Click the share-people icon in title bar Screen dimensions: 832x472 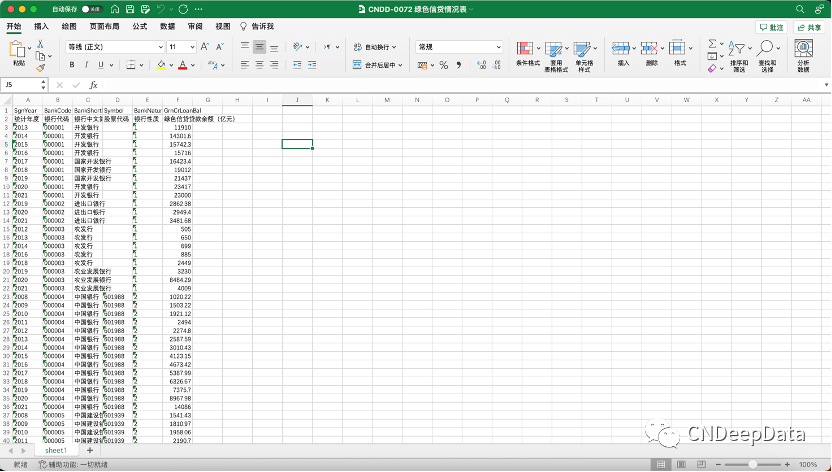click(819, 9)
